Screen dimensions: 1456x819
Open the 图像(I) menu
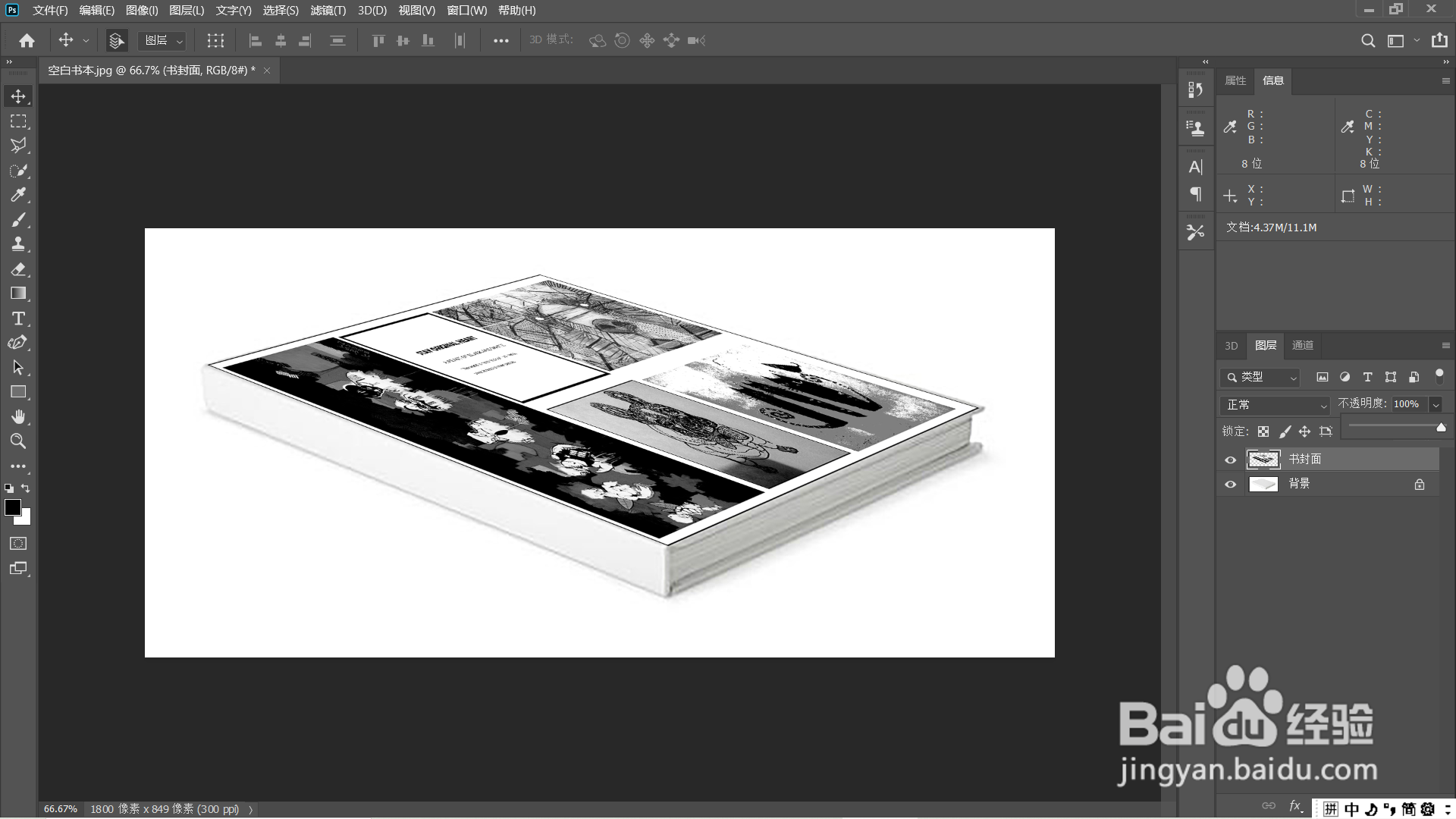coord(142,11)
